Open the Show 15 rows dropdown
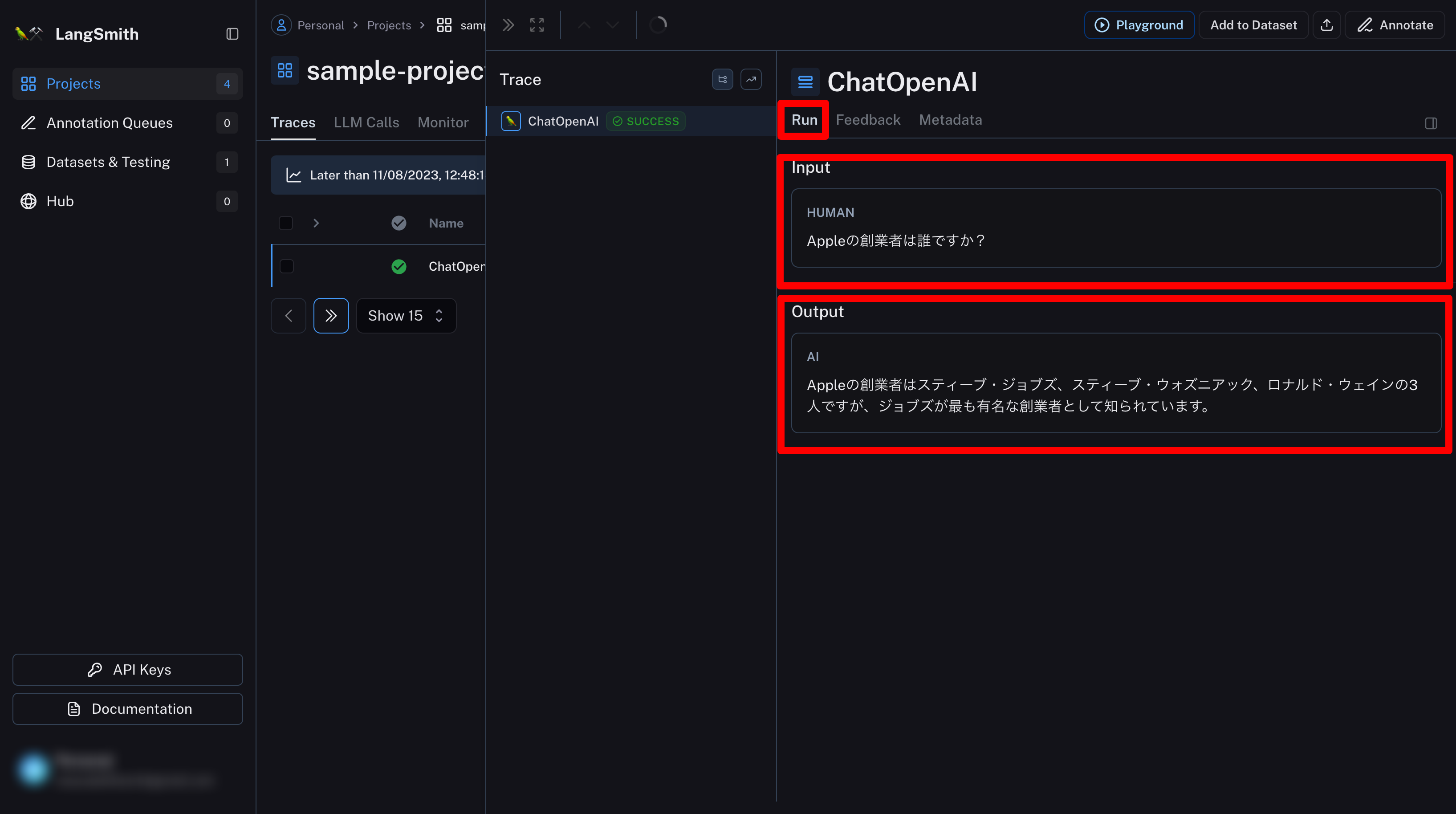1456x814 pixels. tap(406, 315)
